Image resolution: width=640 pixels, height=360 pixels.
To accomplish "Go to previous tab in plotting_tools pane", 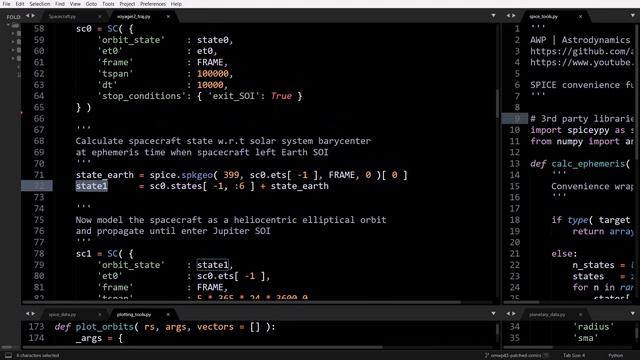I will pos(28,314).
